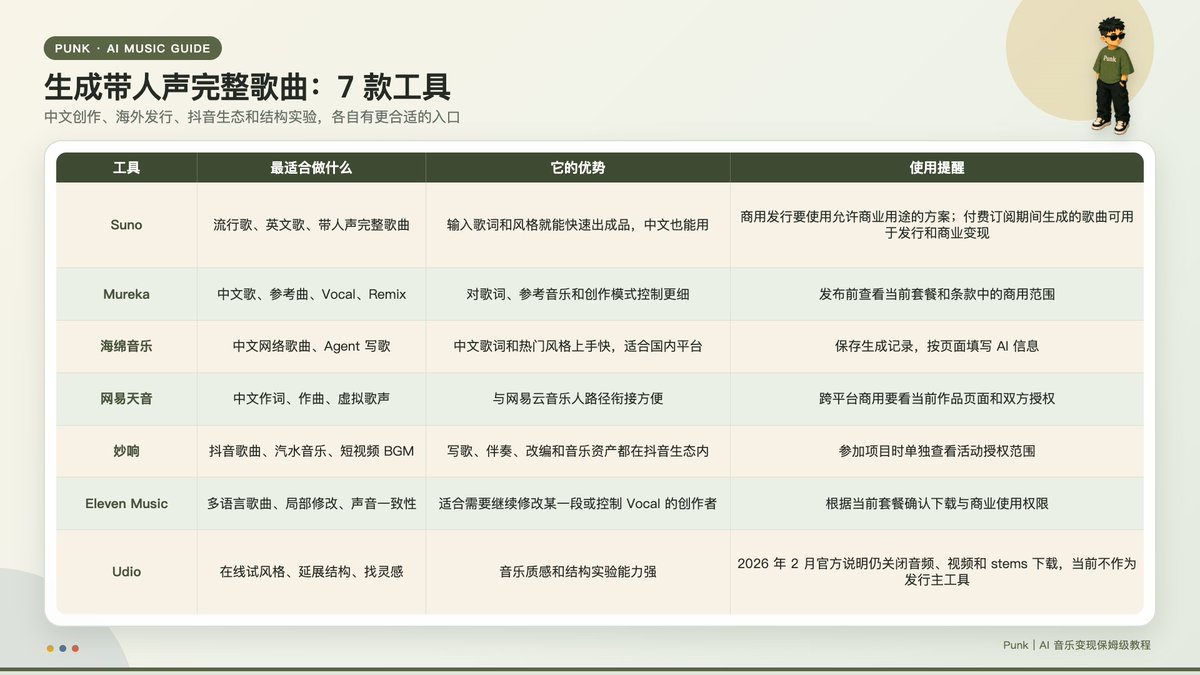The width and height of the screenshot is (1200, 675).
Task: Click the cell 根据当前套餐确认下载与商业使用权限
Action: (x=937, y=503)
